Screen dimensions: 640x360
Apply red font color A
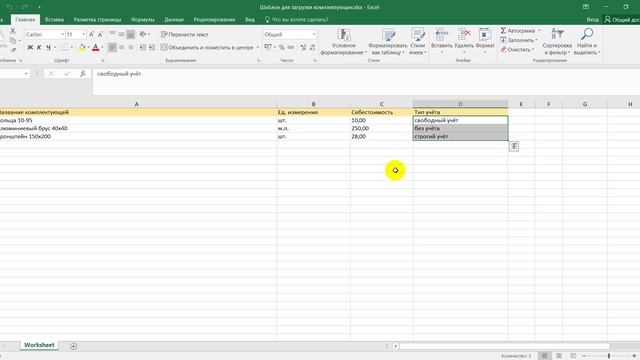point(96,48)
